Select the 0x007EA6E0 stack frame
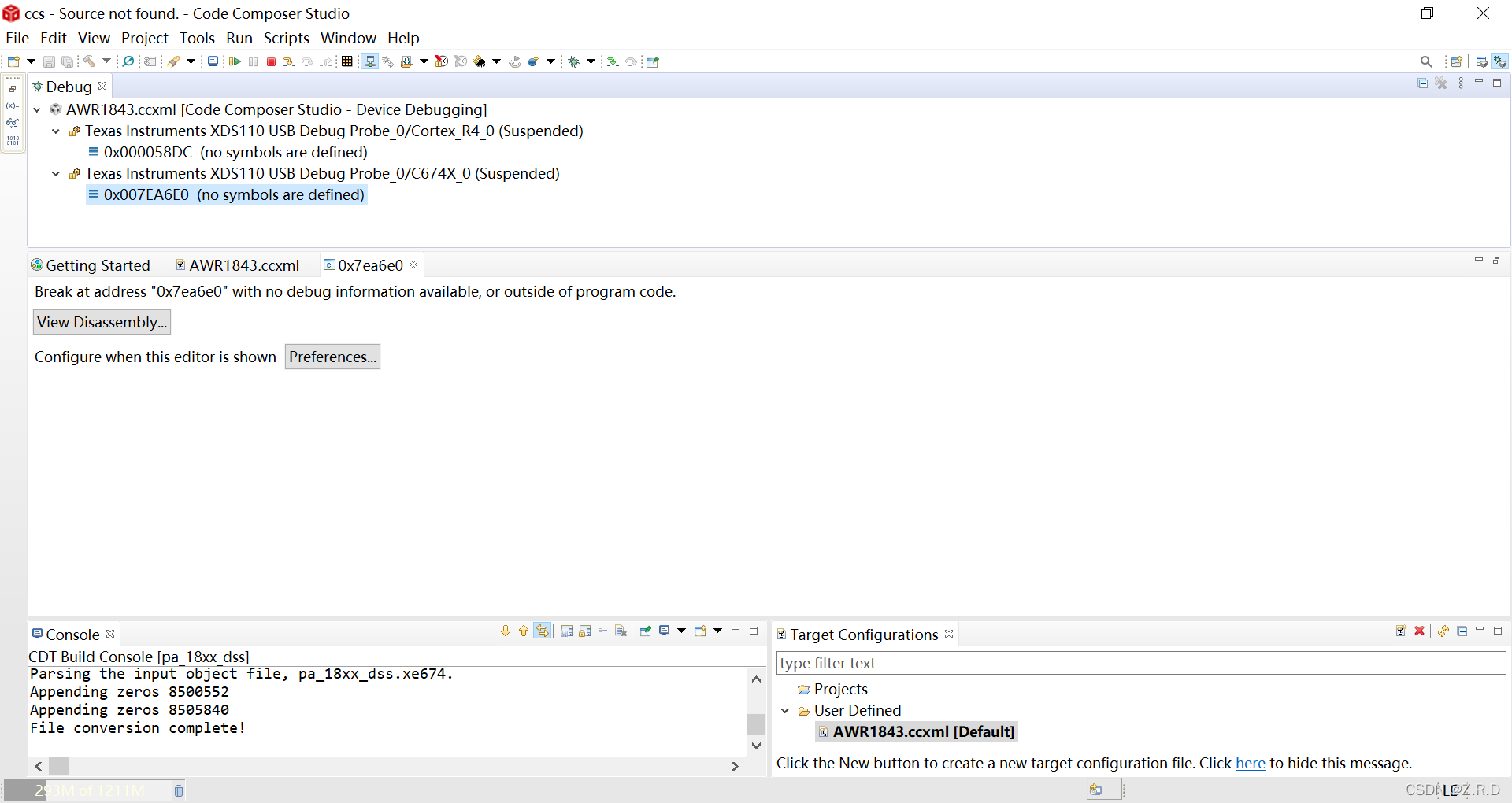This screenshot has height=803, width=1512. pos(226,194)
